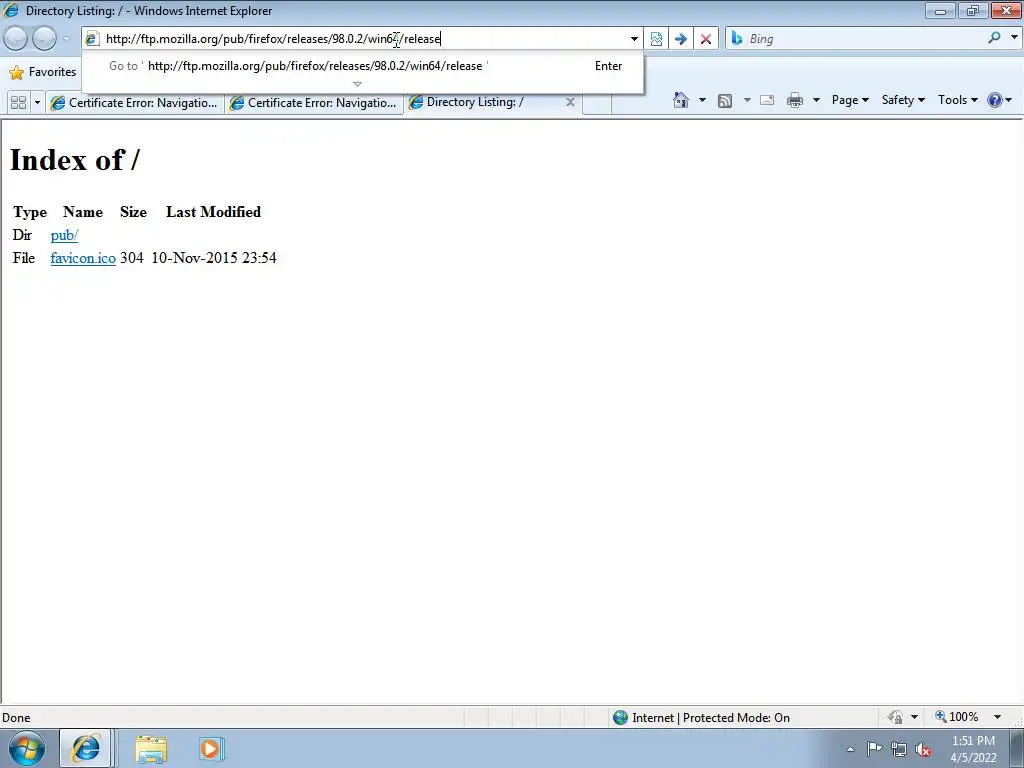1024x768 pixels.
Task: Click the status bar privacy lock icon
Action: point(895,717)
